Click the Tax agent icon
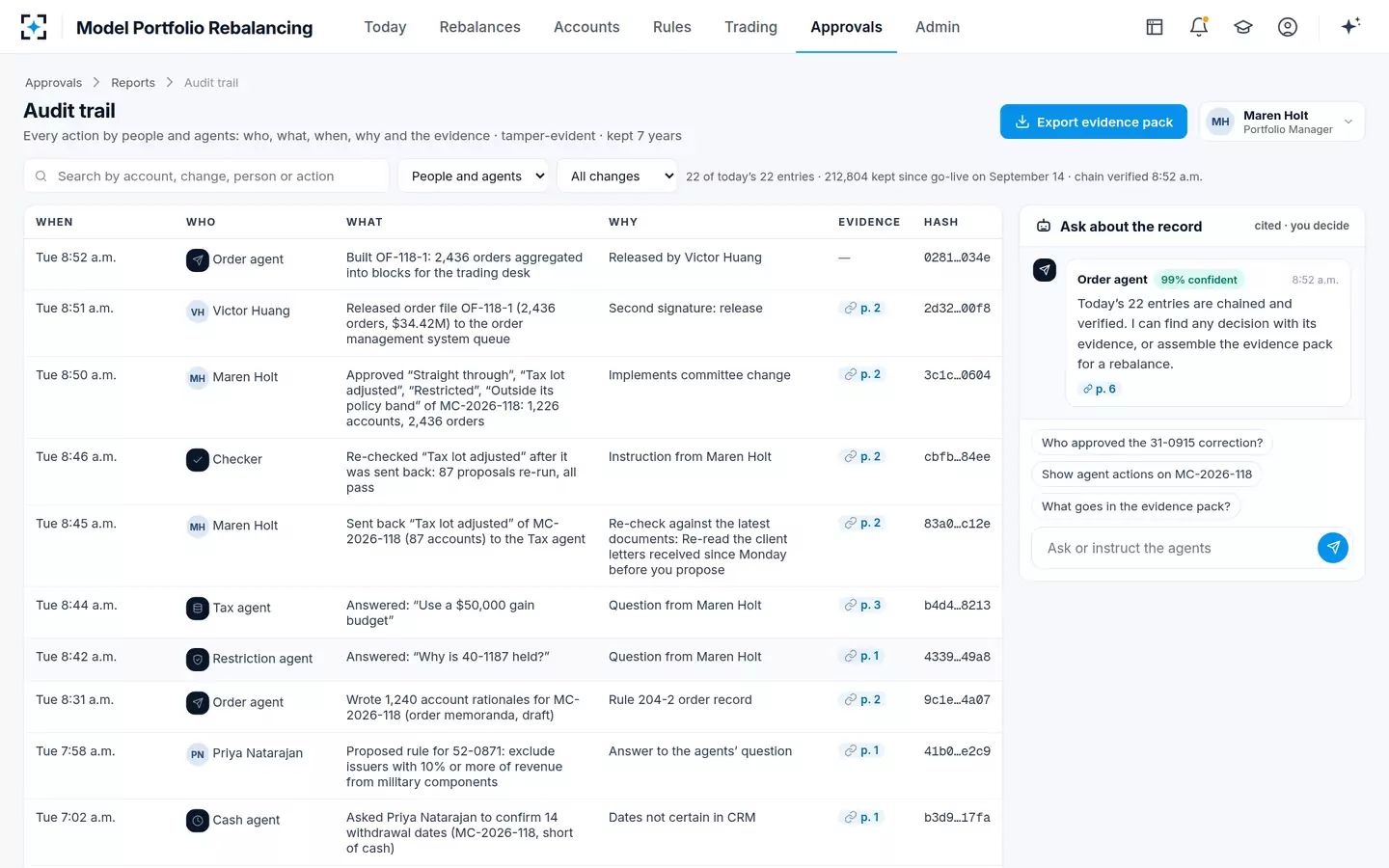This screenshot has height=868, width=1389. pyautogui.click(x=198, y=608)
